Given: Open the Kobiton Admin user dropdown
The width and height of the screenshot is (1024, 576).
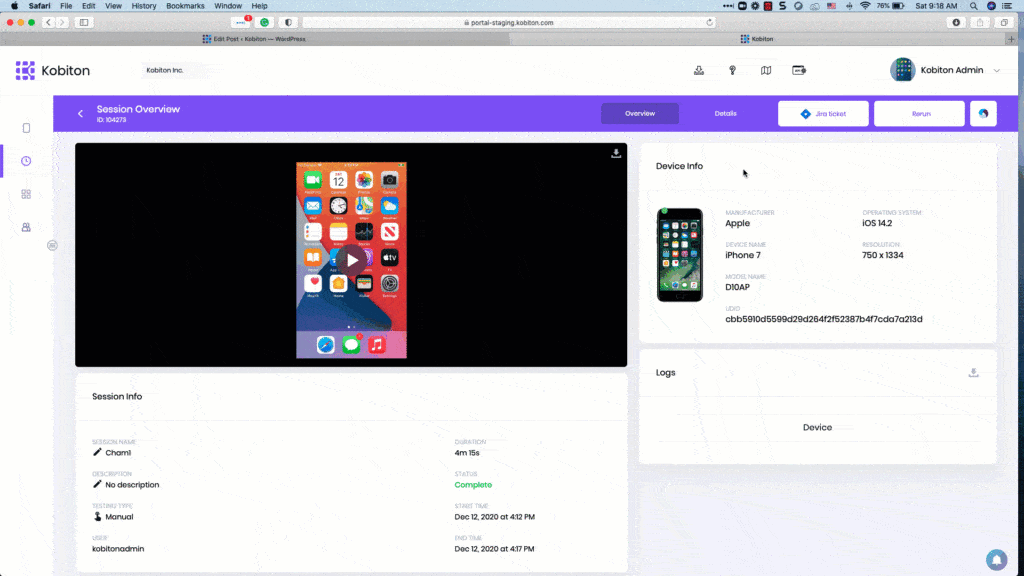Looking at the screenshot, I should coord(996,71).
